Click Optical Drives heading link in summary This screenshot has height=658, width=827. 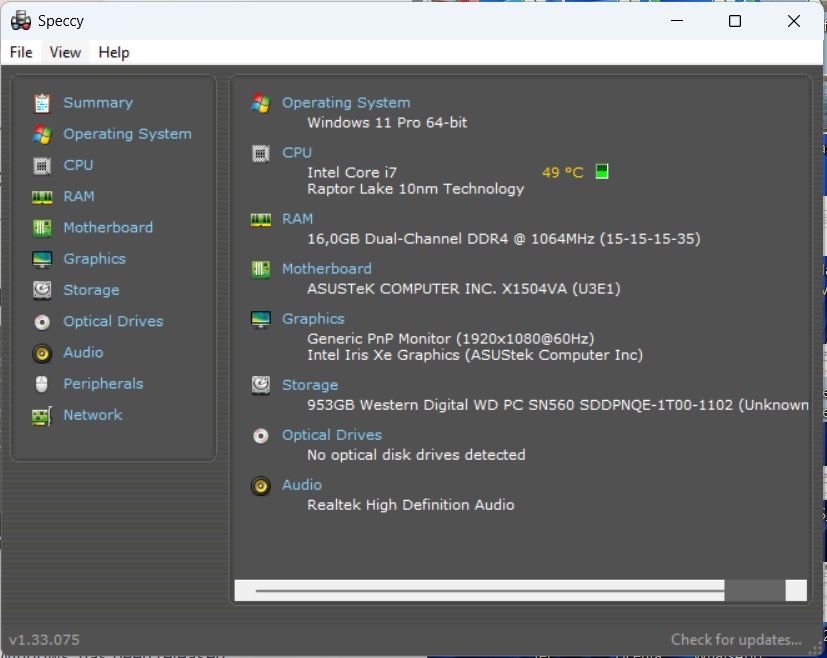(332, 435)
